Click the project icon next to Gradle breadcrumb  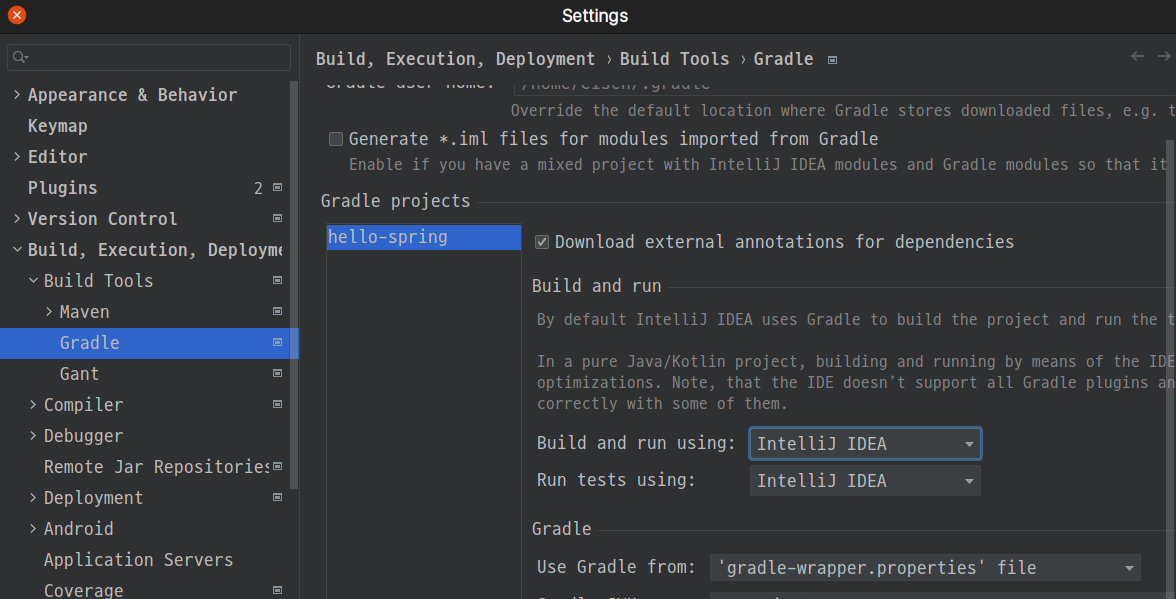point(832,60)
